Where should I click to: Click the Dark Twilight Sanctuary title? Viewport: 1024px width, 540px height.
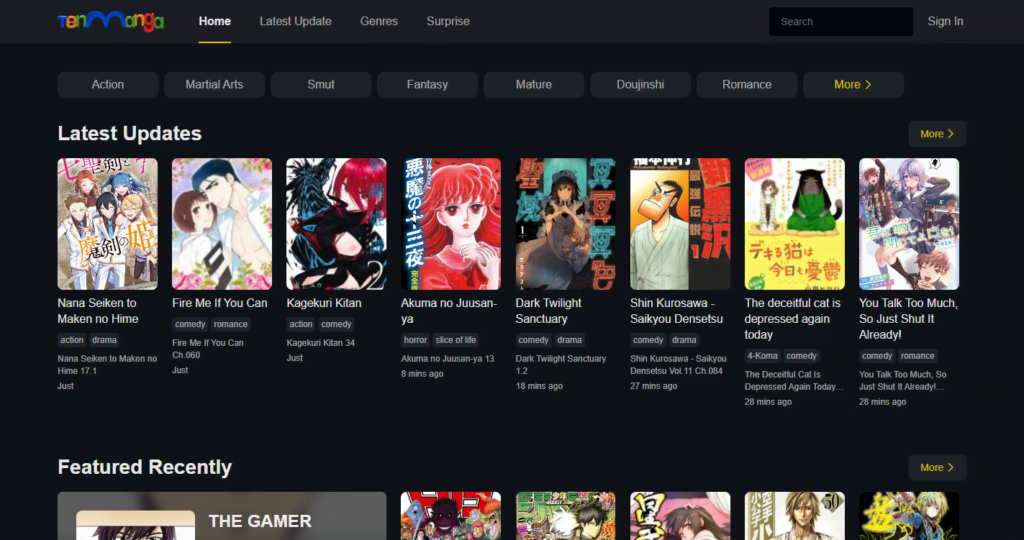point(549,311)
